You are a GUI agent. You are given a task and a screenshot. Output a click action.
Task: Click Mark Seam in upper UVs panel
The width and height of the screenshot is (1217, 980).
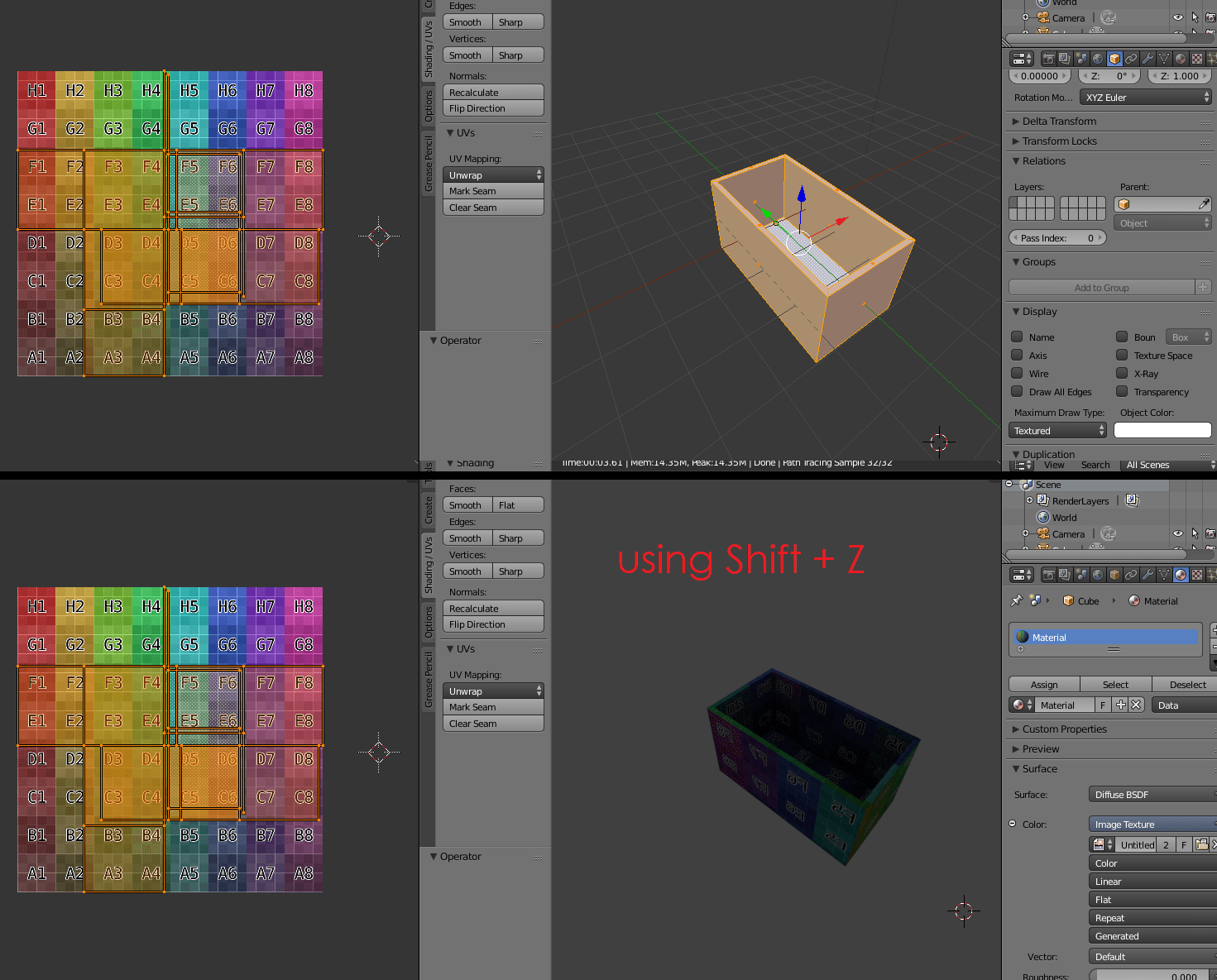(x=494, y=191)
